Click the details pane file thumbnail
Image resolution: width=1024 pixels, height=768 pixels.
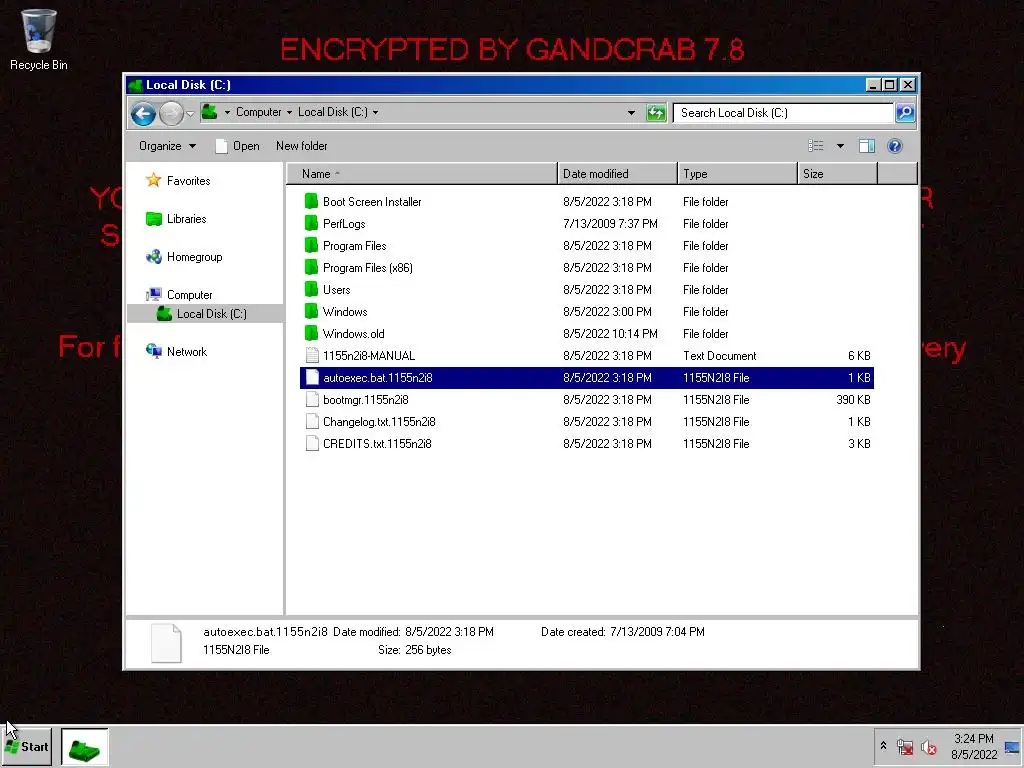(x=166, y=643)
